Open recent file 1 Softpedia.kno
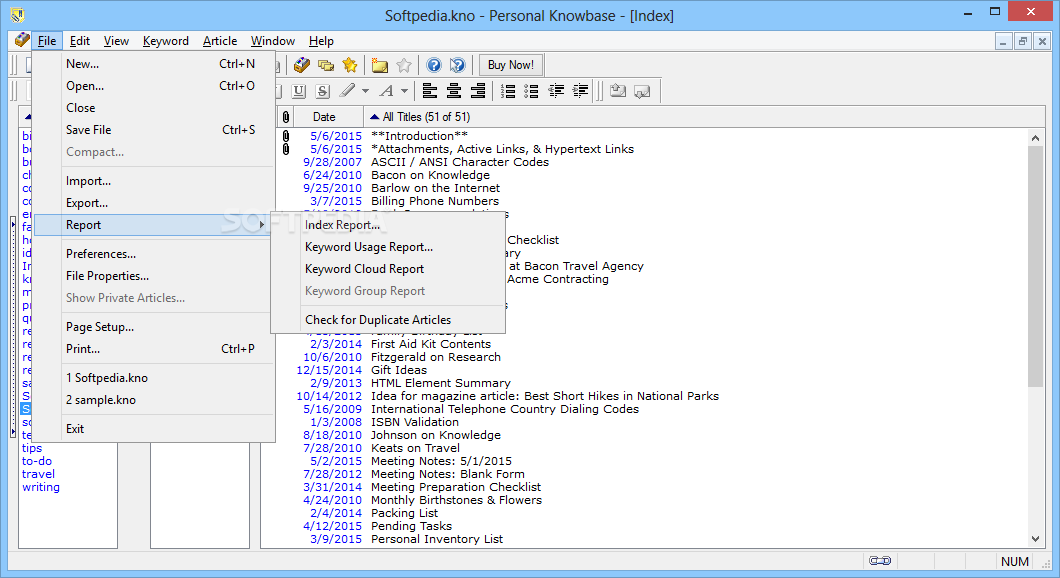Image resolution: width=1060 pixels, height=578 pixels. (x=153, y=378)
